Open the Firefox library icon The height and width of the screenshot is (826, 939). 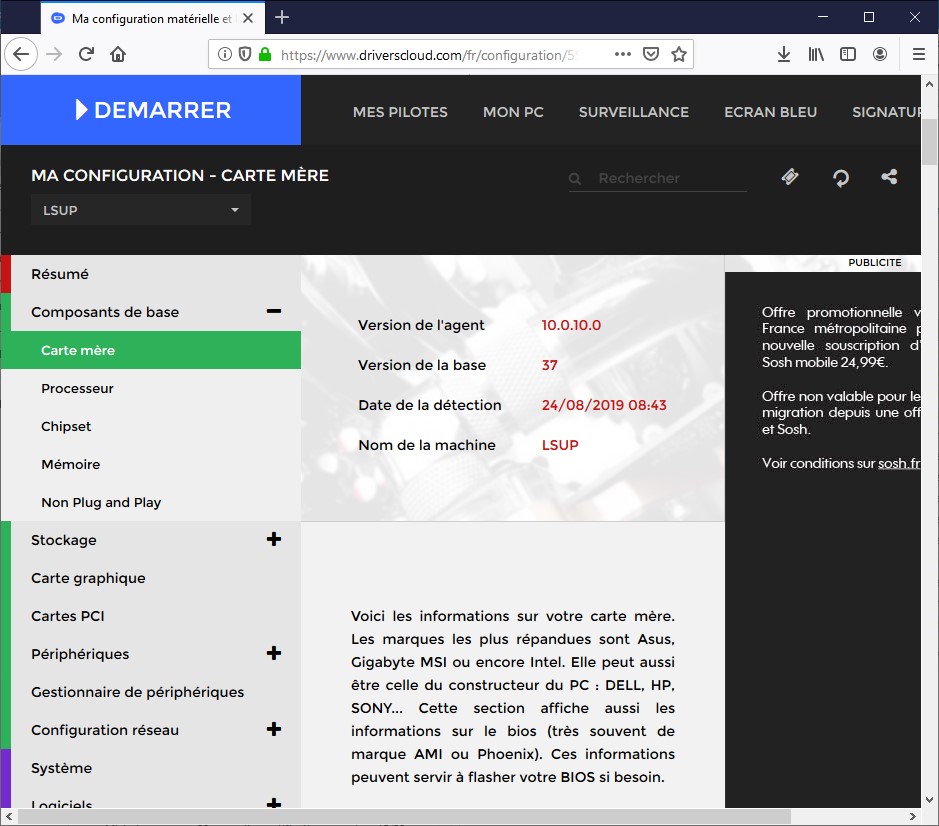click(816, 54)
